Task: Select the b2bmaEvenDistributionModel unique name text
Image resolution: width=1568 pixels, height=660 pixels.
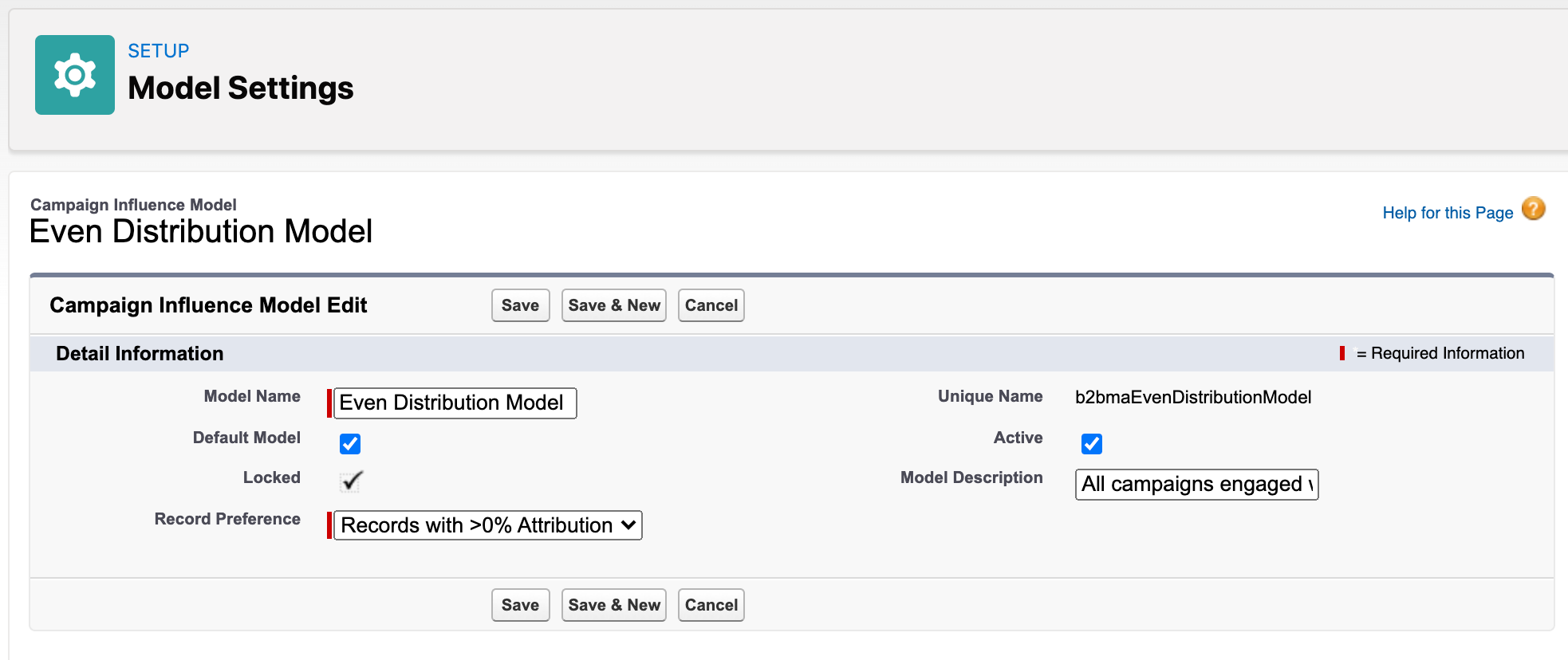Action: click(x=1193, y=397)
